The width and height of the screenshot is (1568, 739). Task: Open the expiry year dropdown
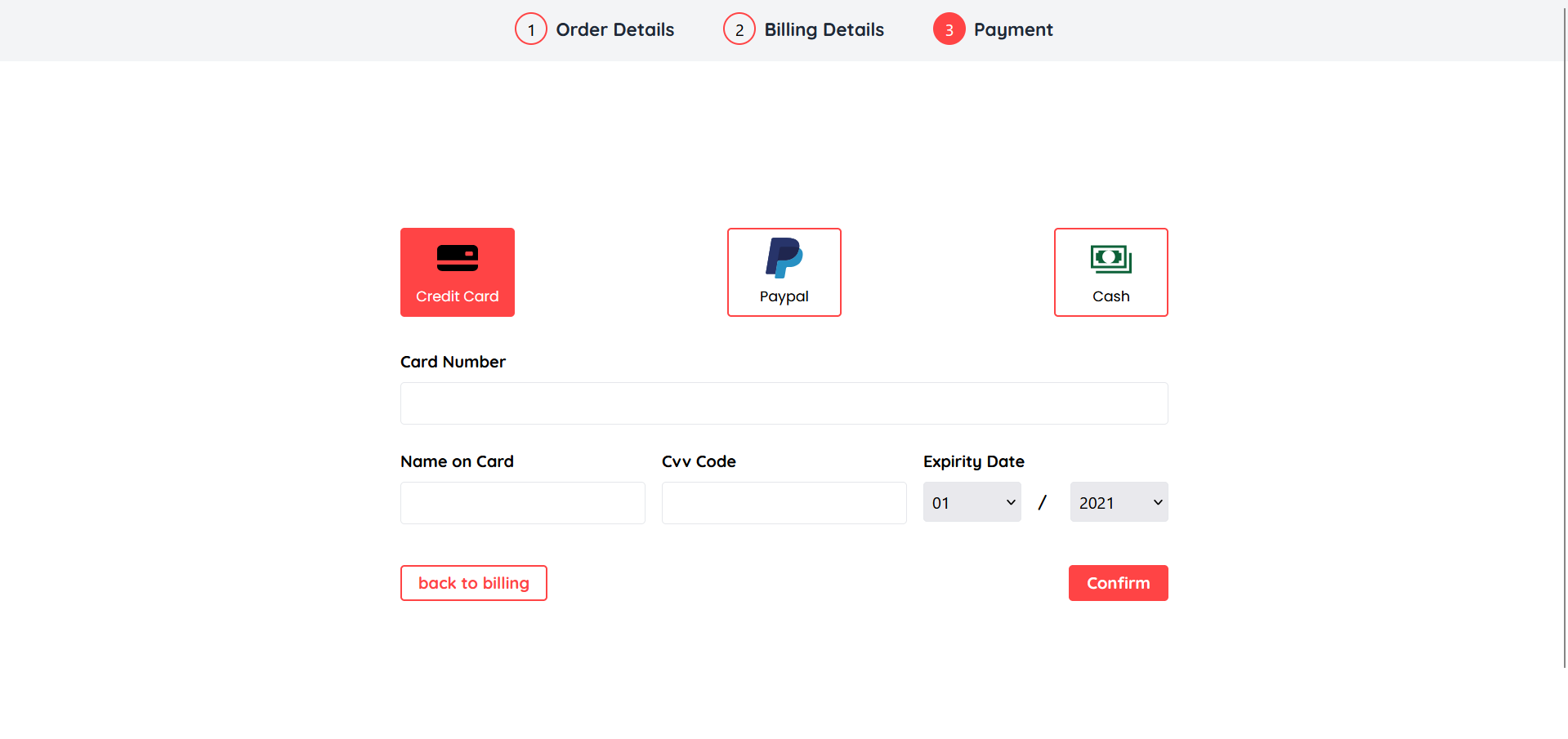[x=1119, y=502]
